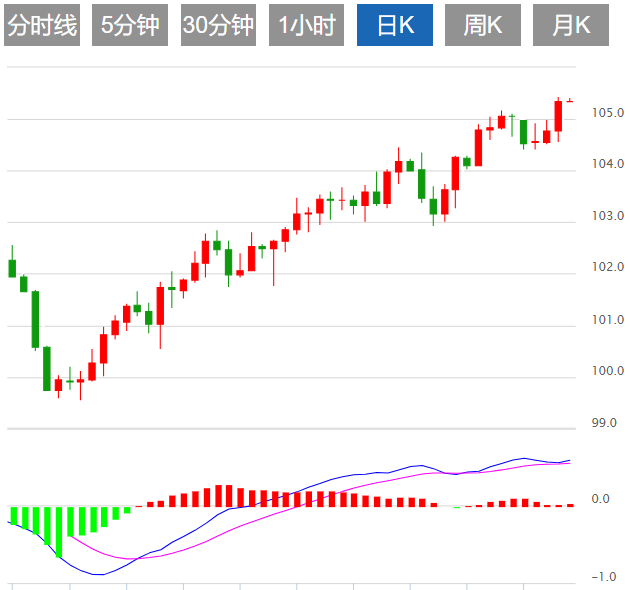
Task: Click the first green candlestick at left edge
Action: pyautogui.click(x=12, y=268)
